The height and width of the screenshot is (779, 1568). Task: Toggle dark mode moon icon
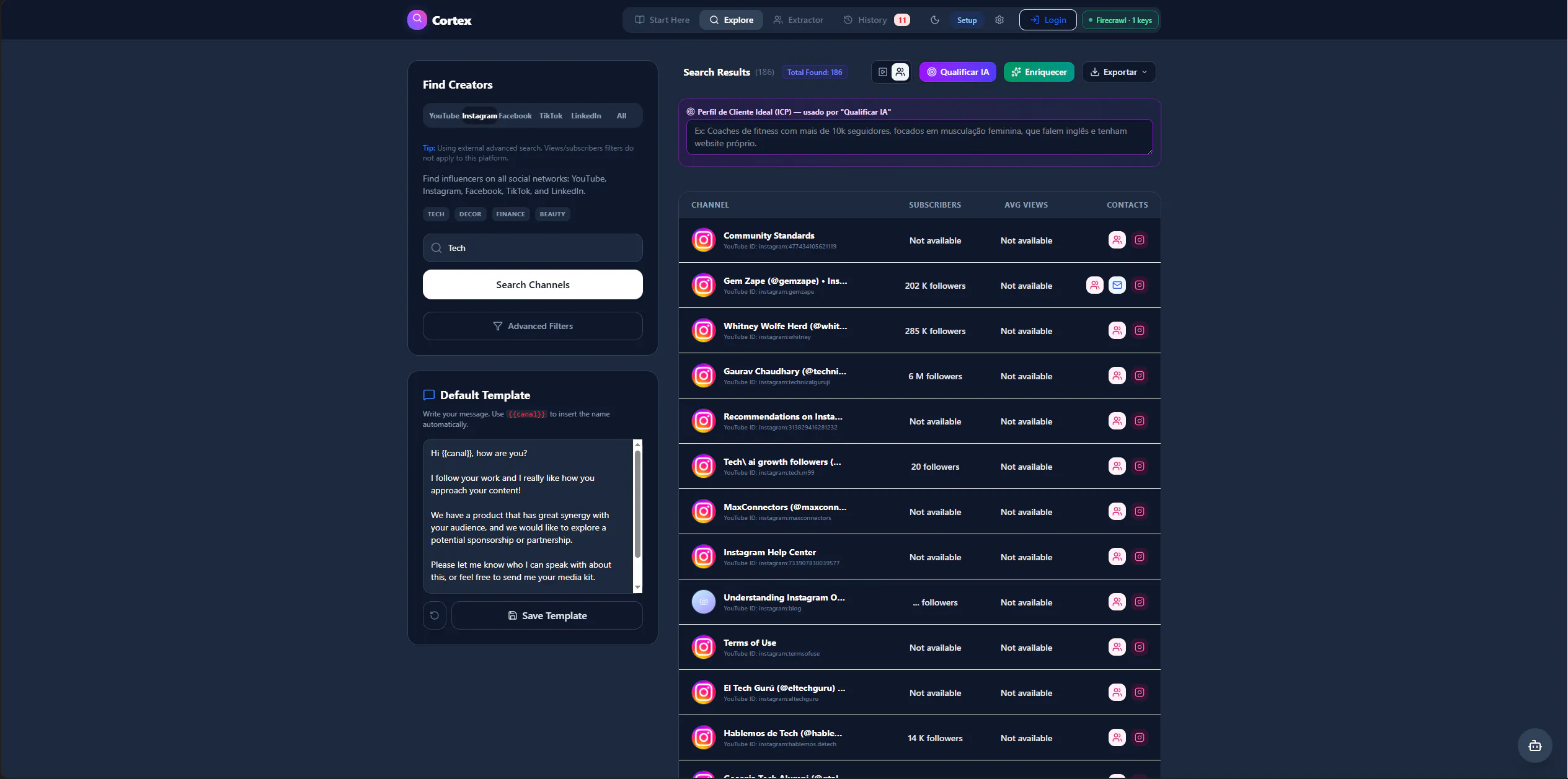pos(935,20)
